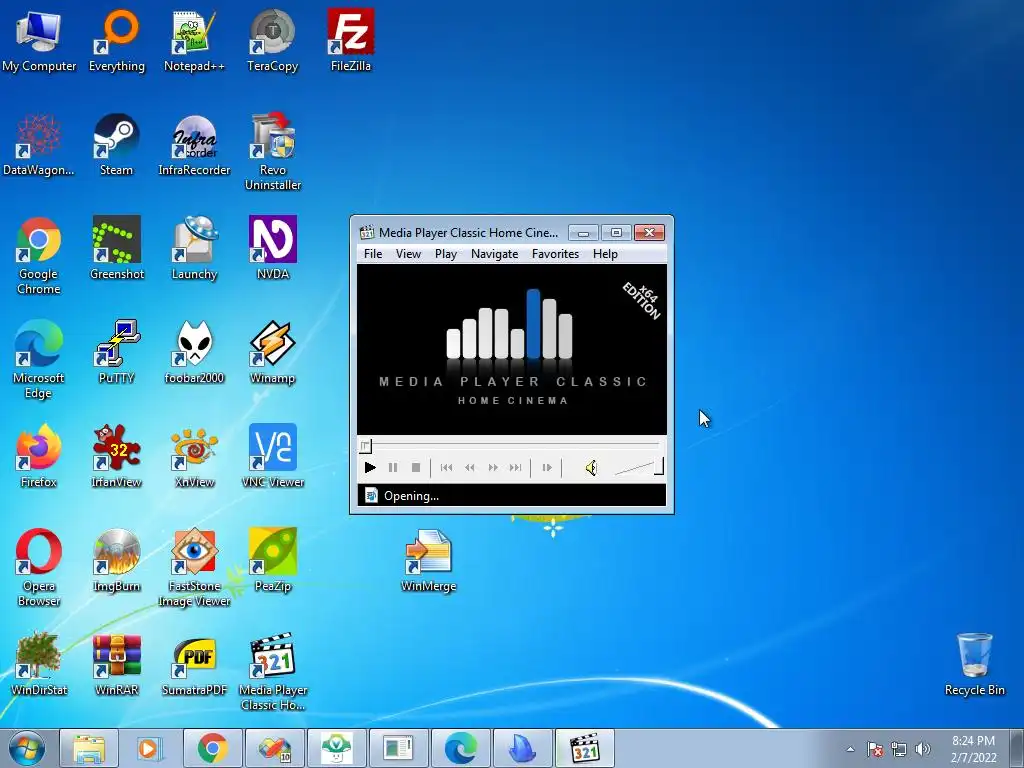Screen dimensions: 1024x768
Task: Select the Firefox desktop shortcut
Action: (x=39, y=456)
